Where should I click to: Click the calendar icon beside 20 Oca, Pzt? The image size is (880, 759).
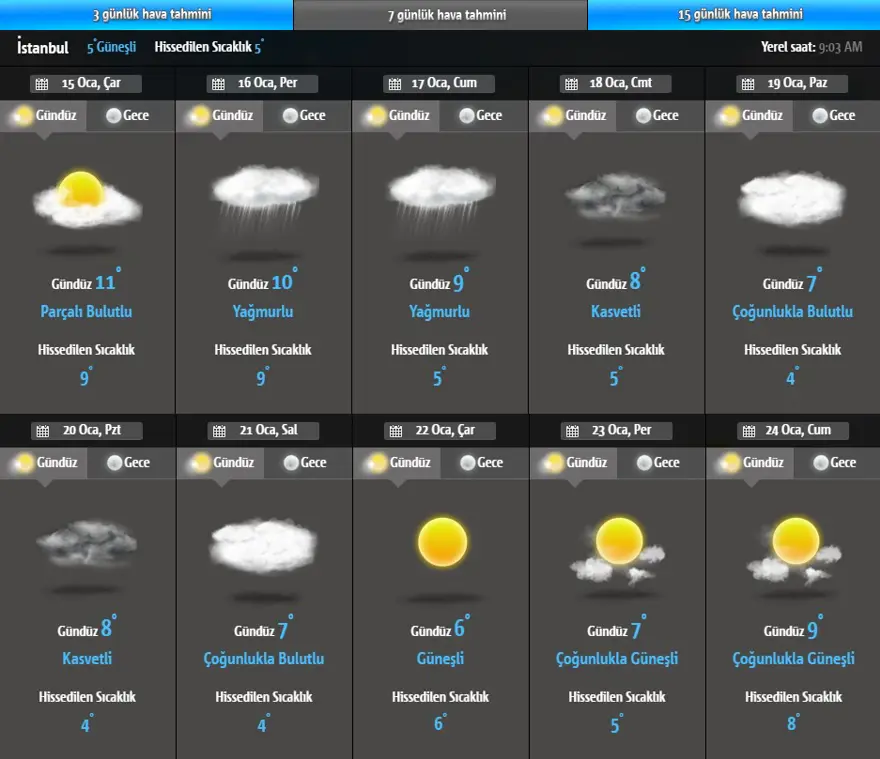[42, 431]
